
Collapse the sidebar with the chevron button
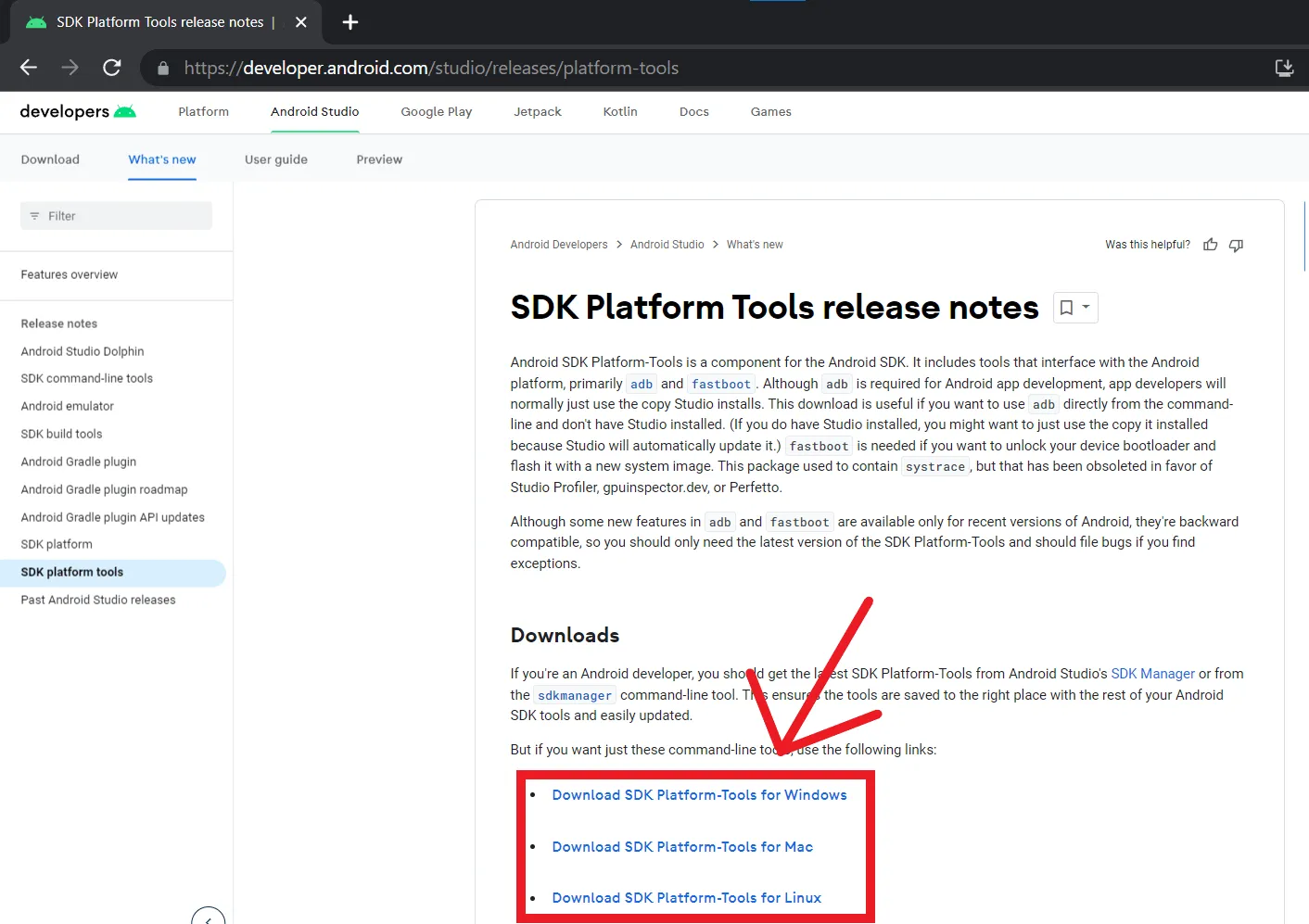pos(209,918)
